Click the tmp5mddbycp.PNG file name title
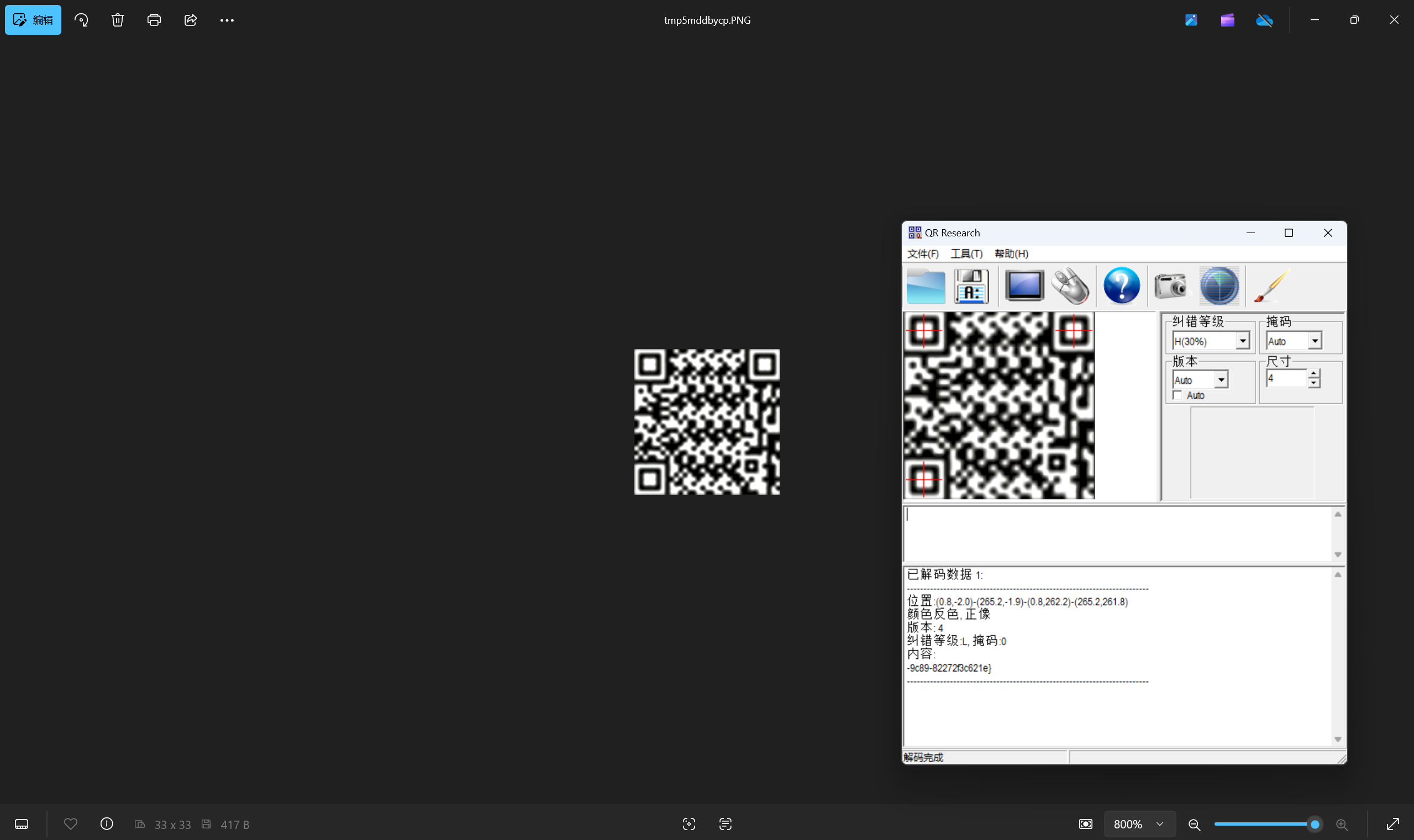 click(707, 20)
